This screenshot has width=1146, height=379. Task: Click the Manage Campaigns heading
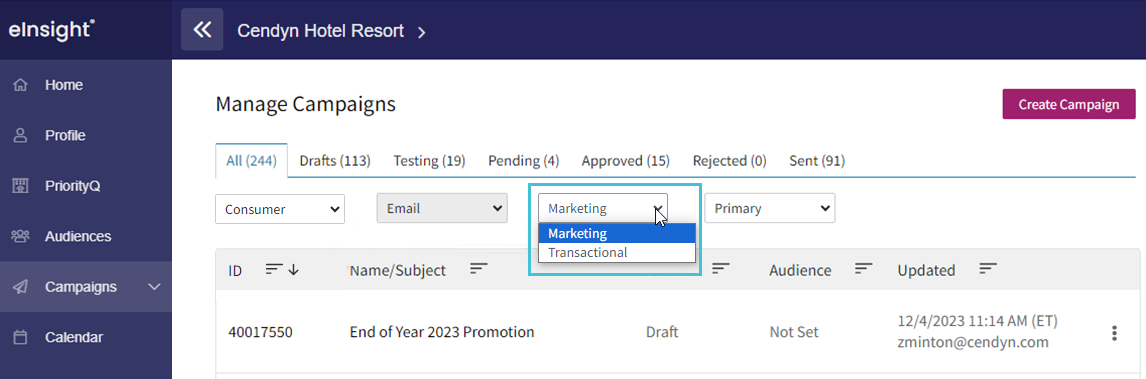pos(306,104)
